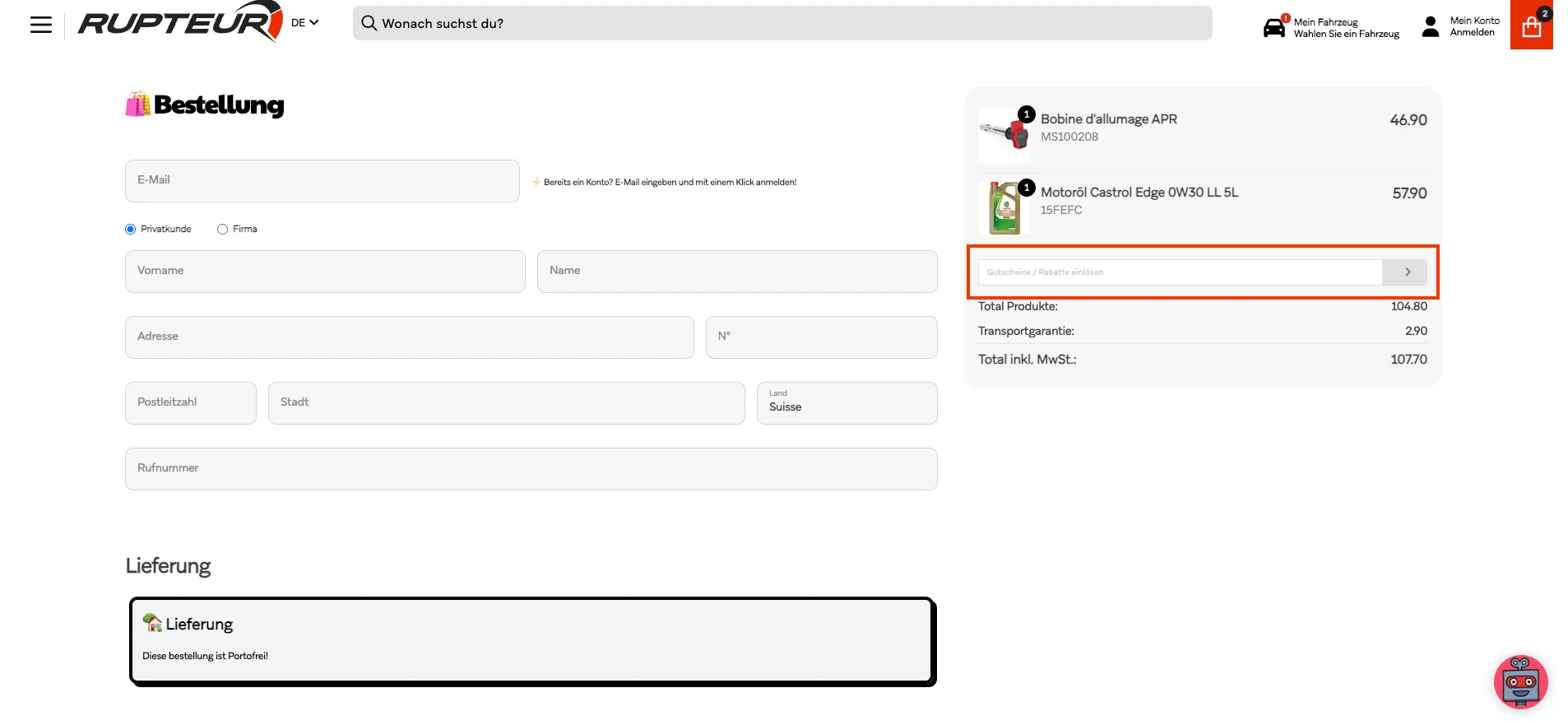
Task: Expand the DE language dropdown
Action: (x=304, y=23)
